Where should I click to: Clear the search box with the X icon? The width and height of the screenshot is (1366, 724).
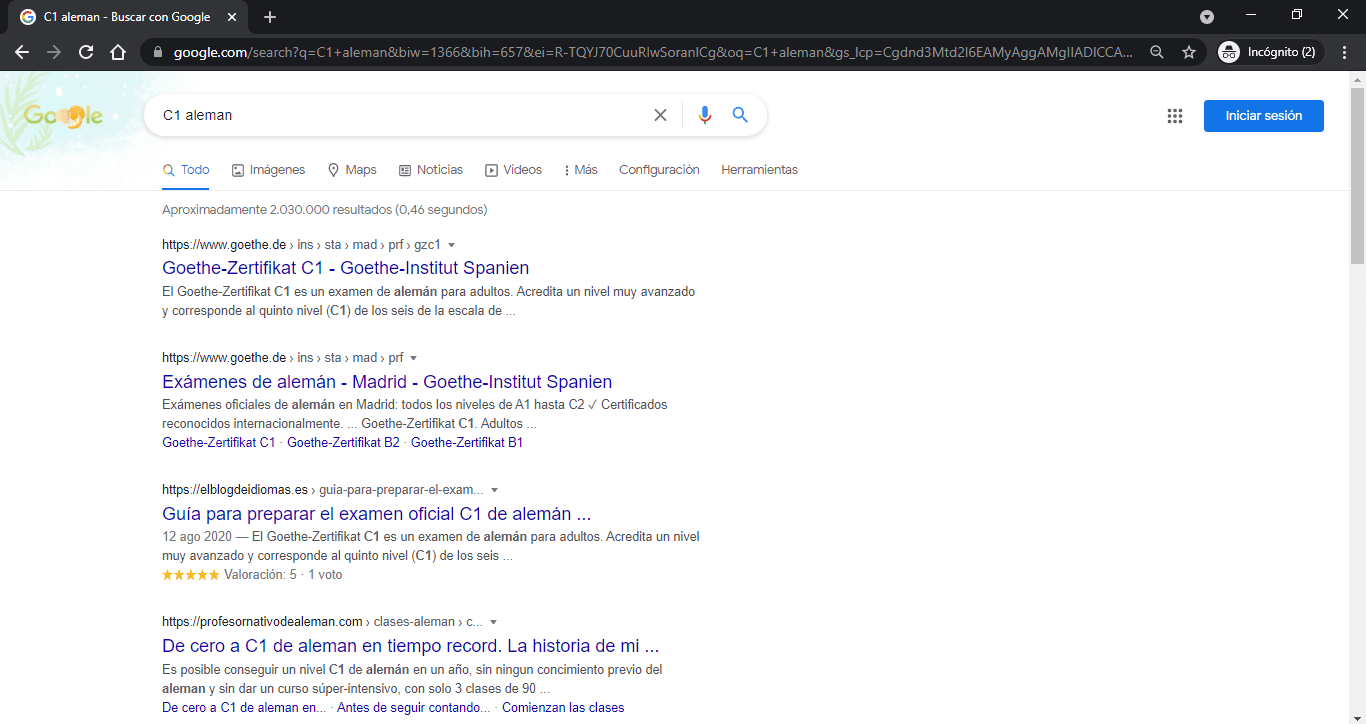pos(660,115)
